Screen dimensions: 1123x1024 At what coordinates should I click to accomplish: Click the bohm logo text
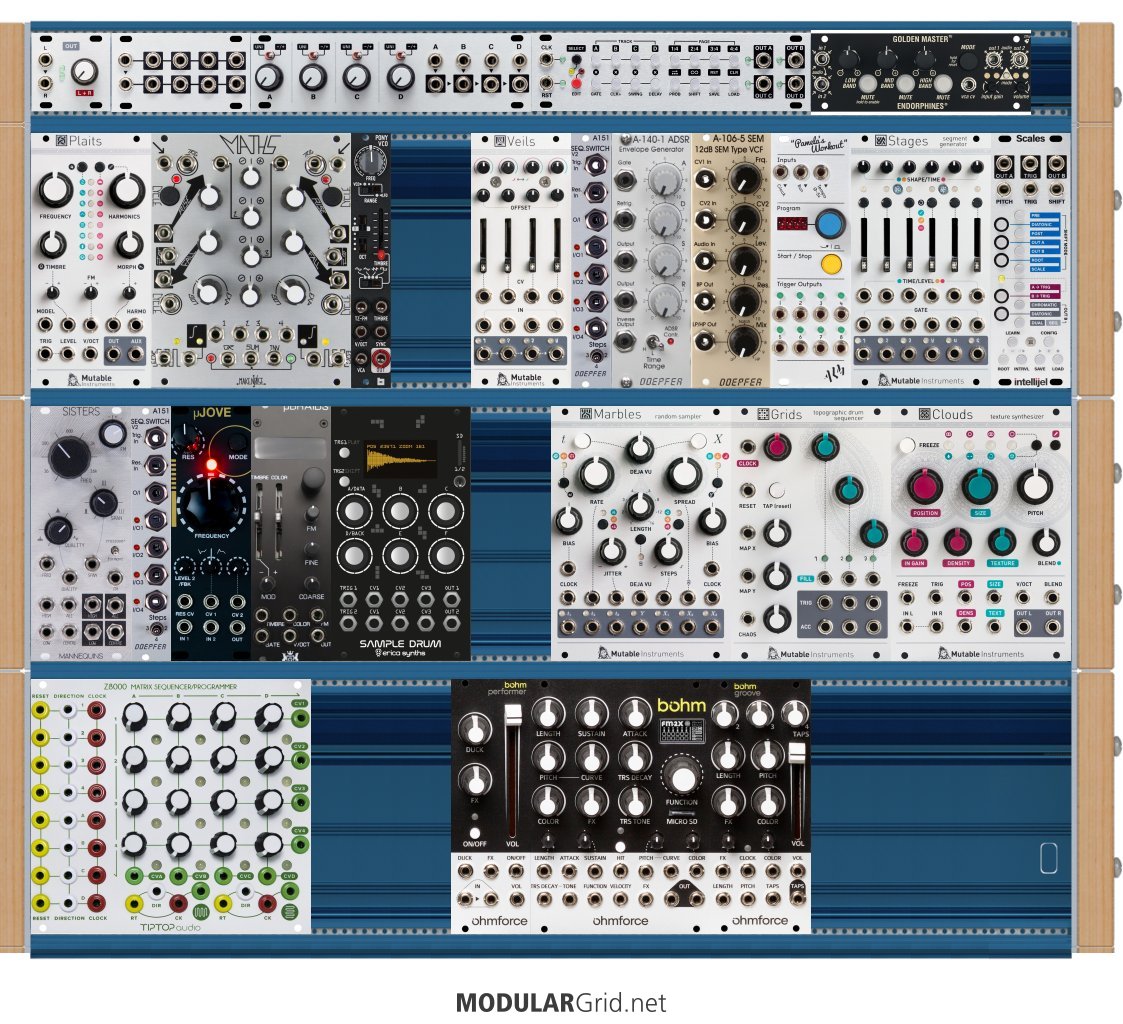point(681,705)
